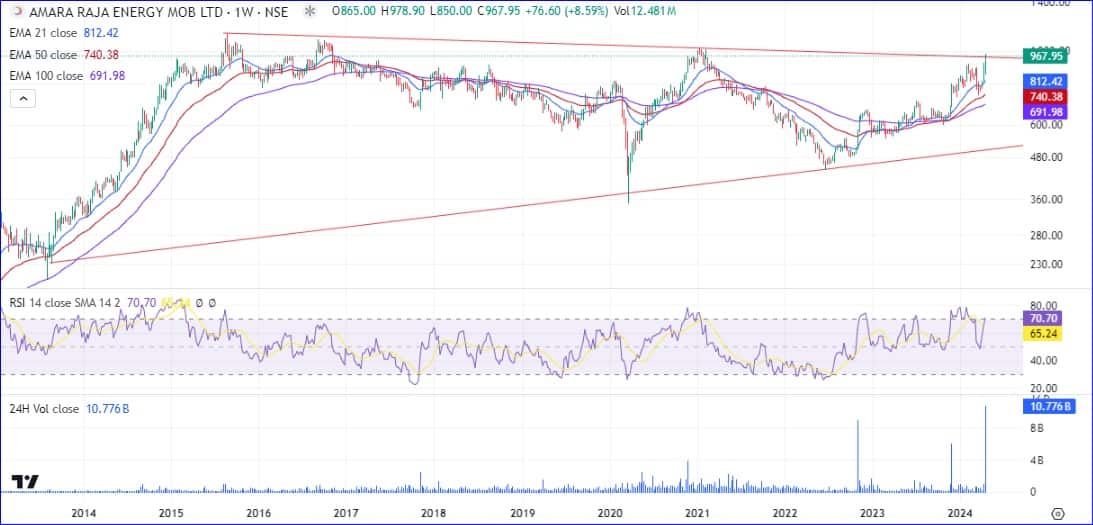Screen dimensions: 1093x525
Task: Click the 65.24 RSI average tag
Action: tap(1041, 334)
